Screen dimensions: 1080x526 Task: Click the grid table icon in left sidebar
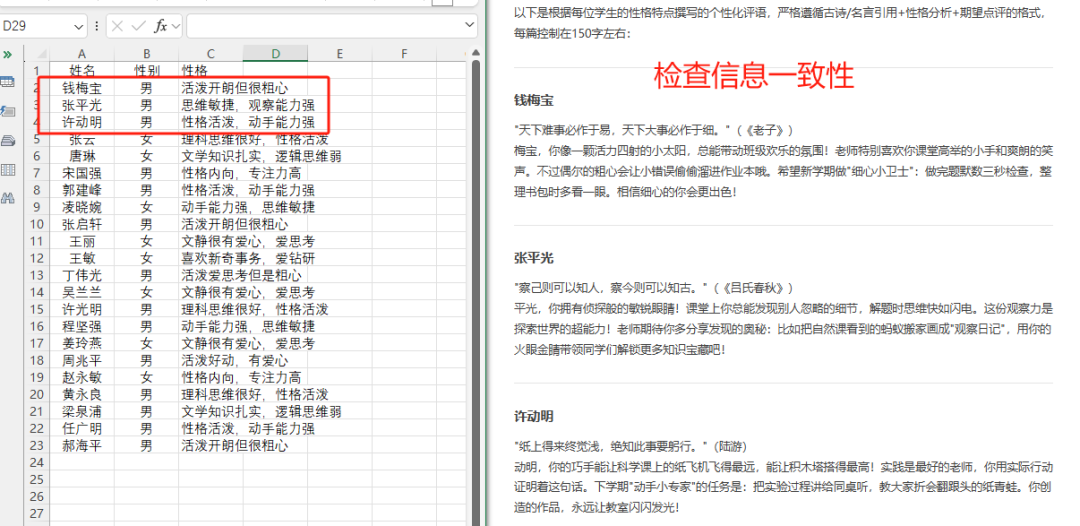(x=8, y=170)
